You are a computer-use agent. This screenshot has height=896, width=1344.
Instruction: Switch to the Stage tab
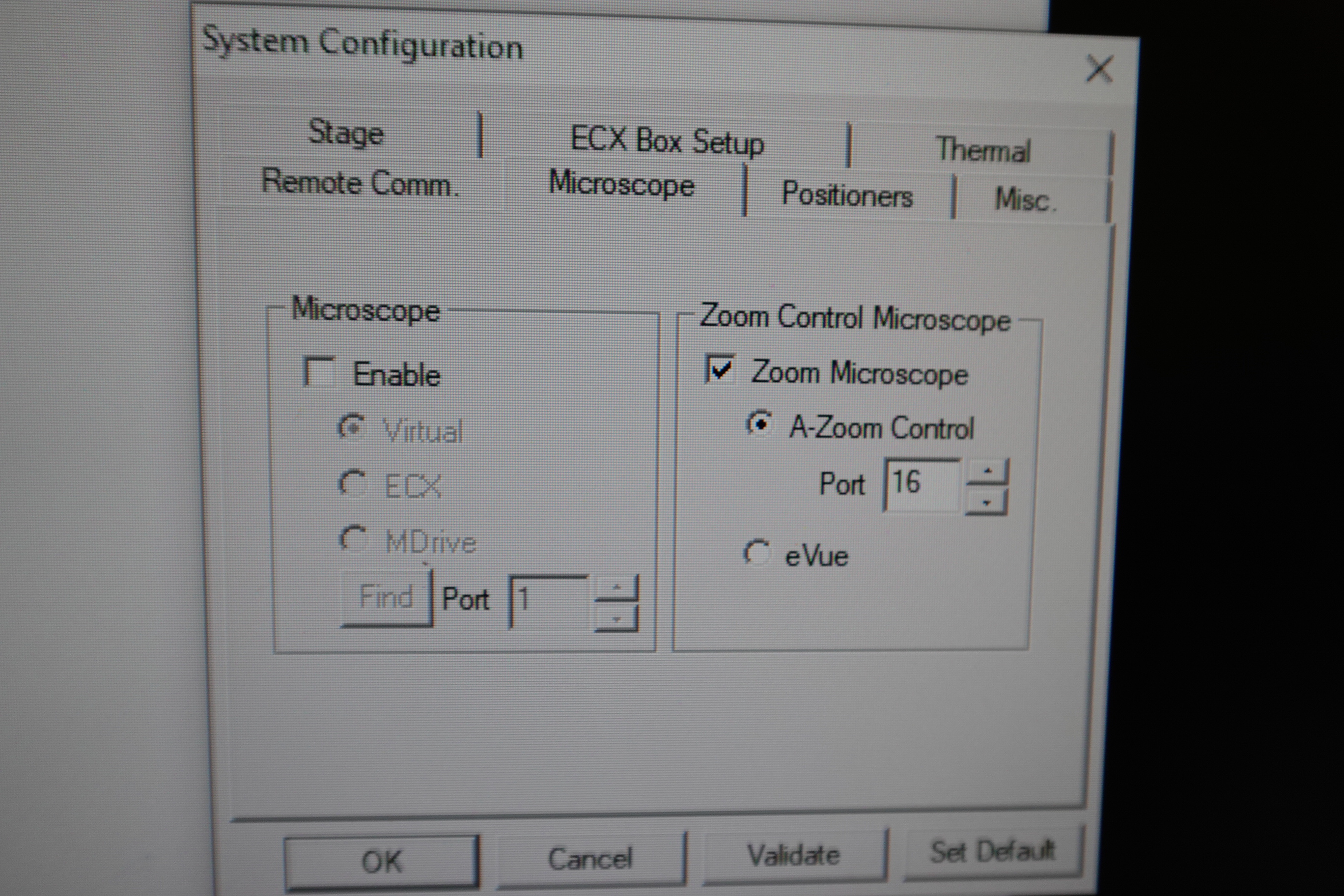[x=346, y=133]
